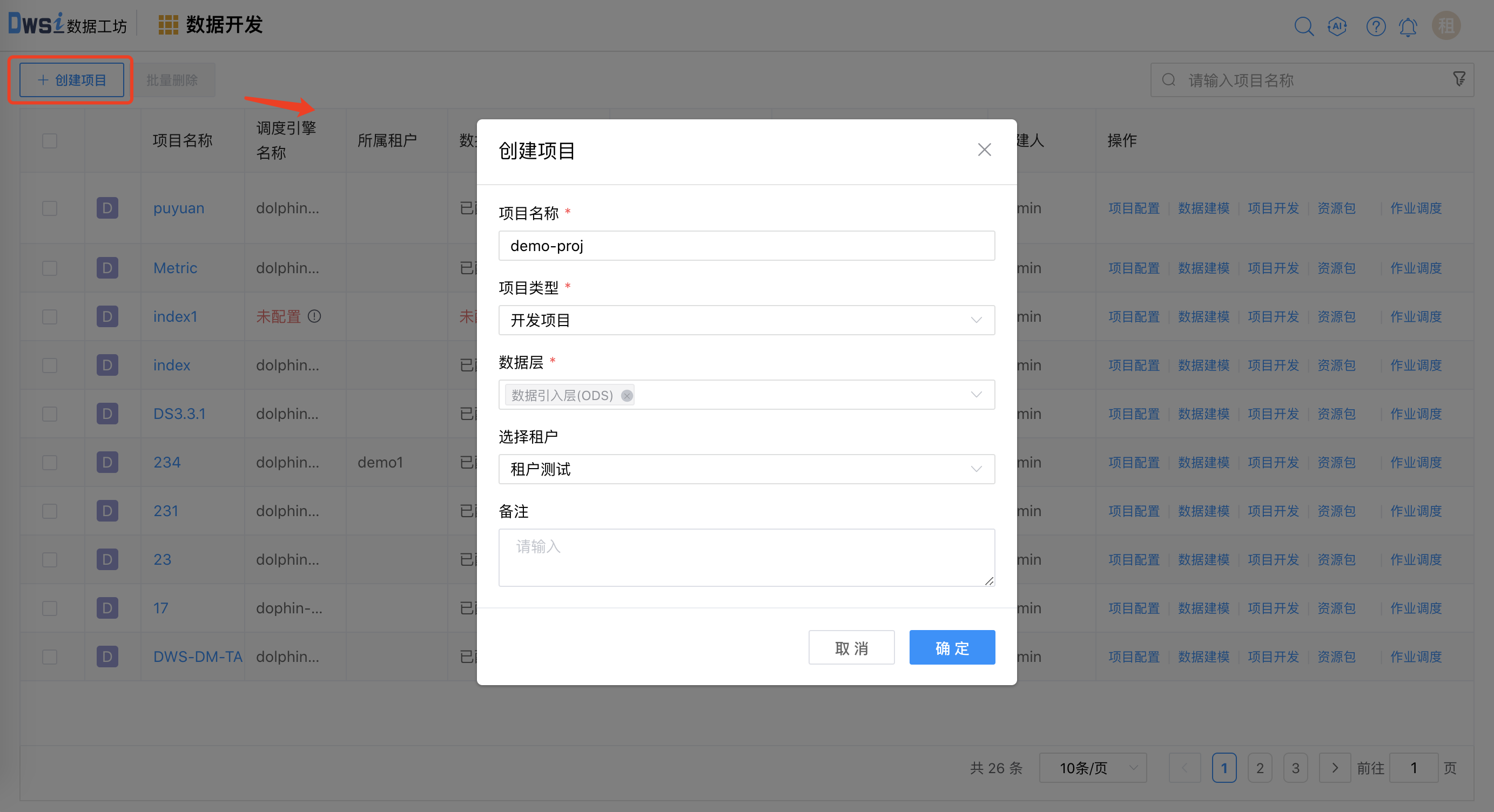Click the user avatar icon

tap(1445, 26)
